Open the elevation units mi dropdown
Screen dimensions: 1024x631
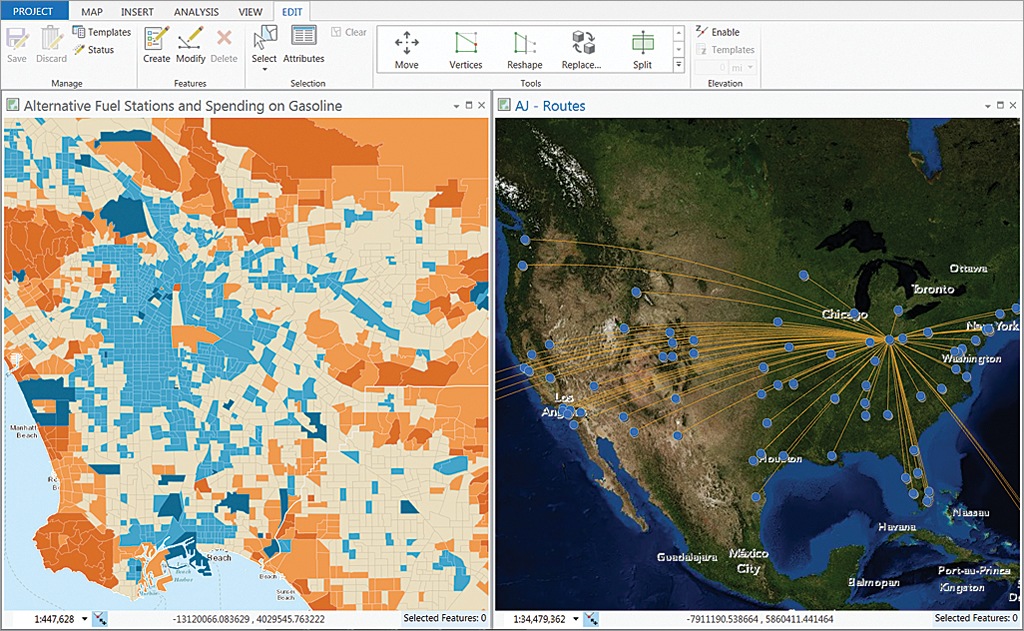[x=743, y=67]
